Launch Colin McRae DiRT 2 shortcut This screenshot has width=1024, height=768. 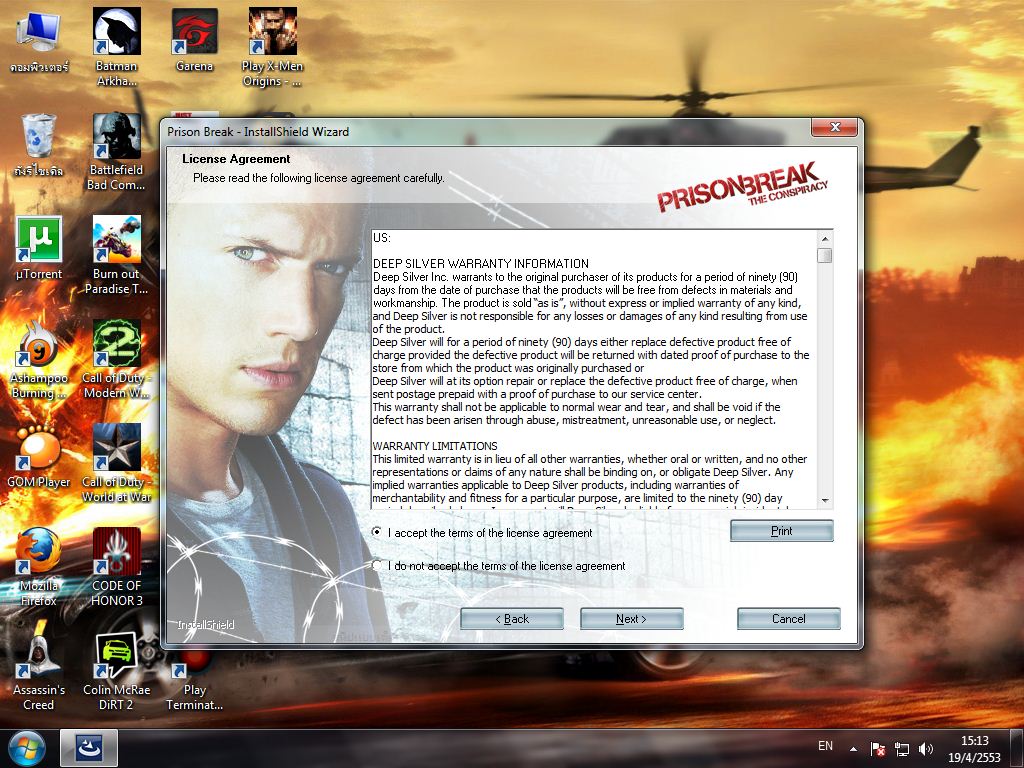[x=116, y=671]
